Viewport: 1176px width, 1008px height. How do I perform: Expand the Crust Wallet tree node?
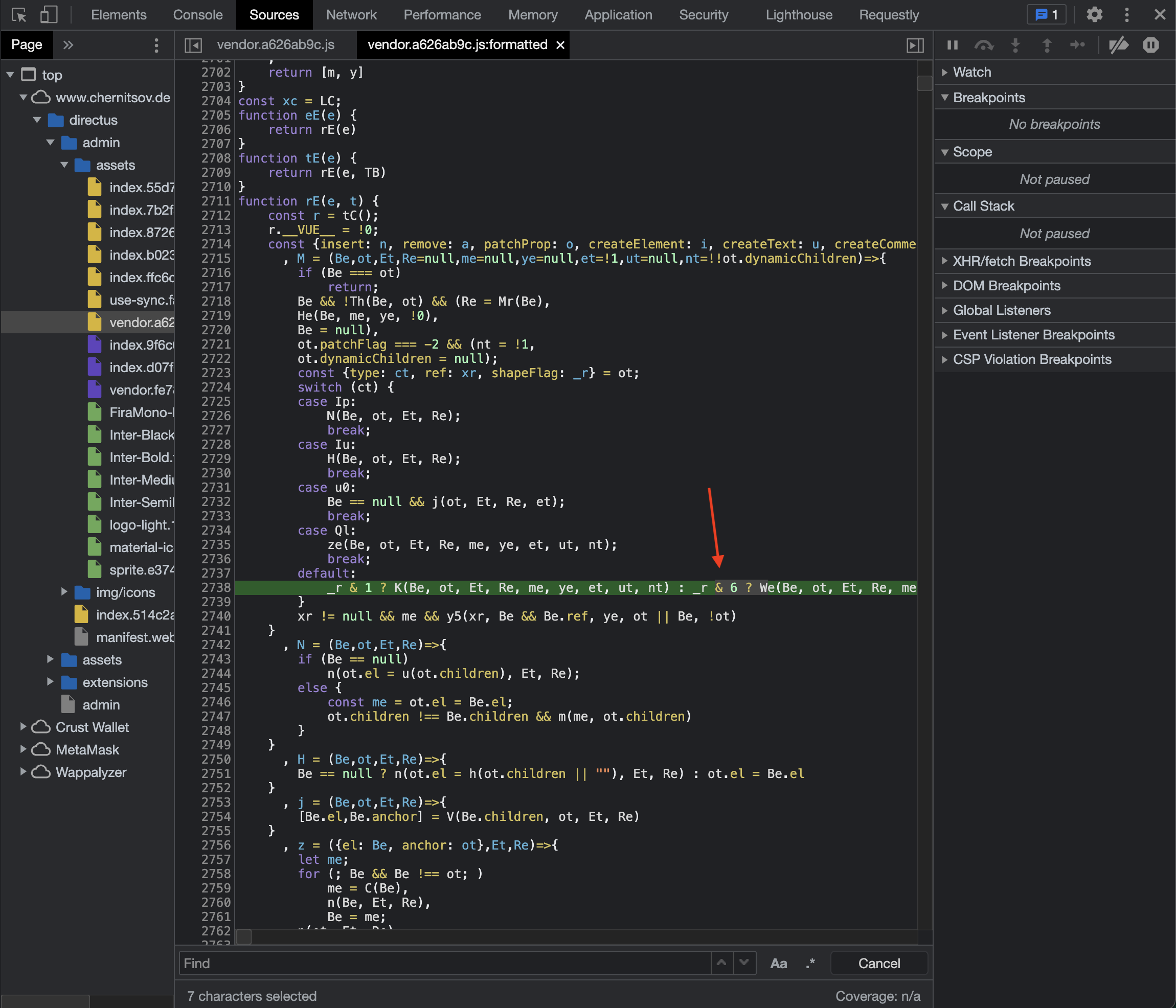click(x=22, y=727)
